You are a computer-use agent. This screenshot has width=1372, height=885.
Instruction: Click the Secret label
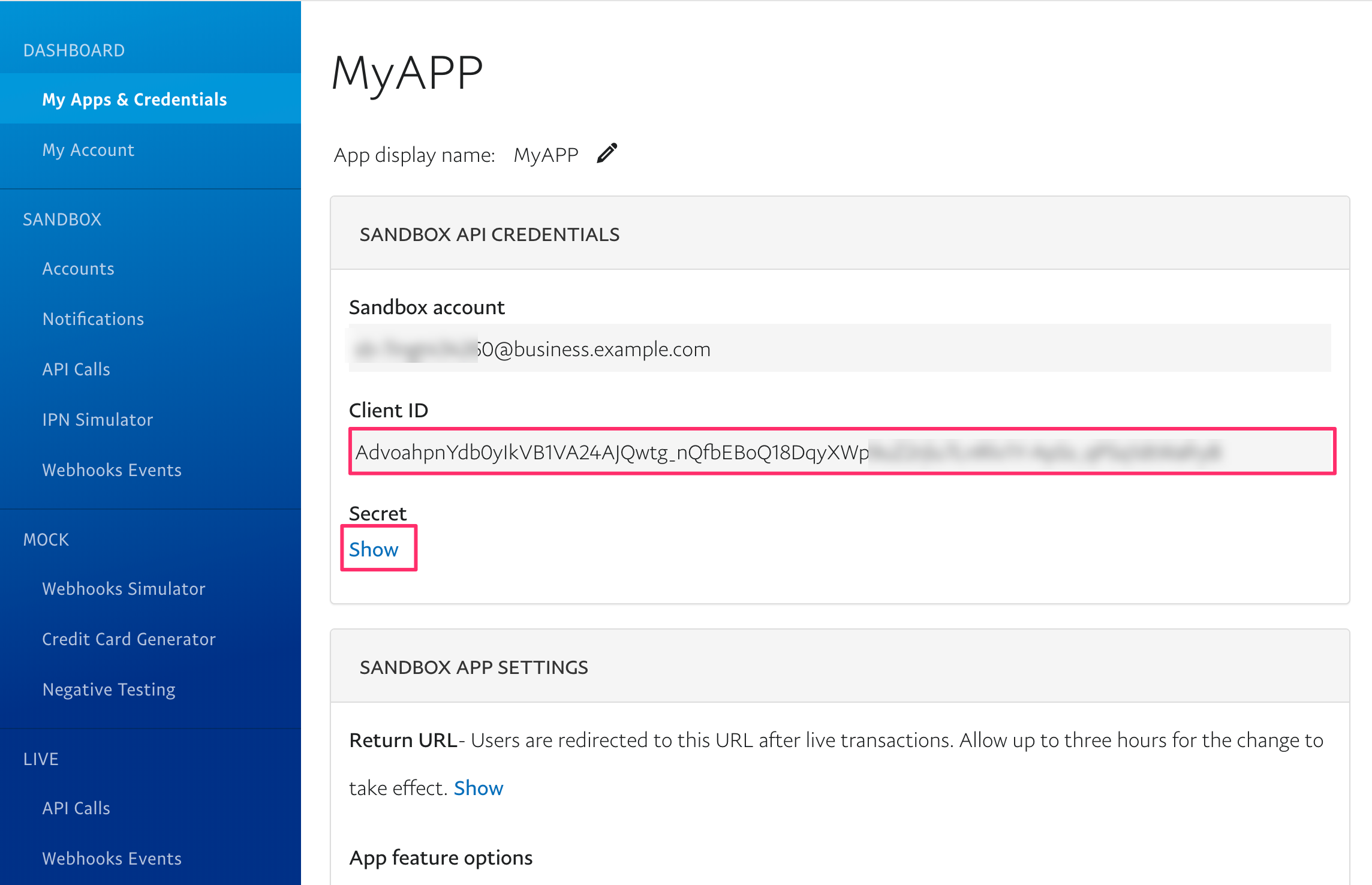click(378, 513)
